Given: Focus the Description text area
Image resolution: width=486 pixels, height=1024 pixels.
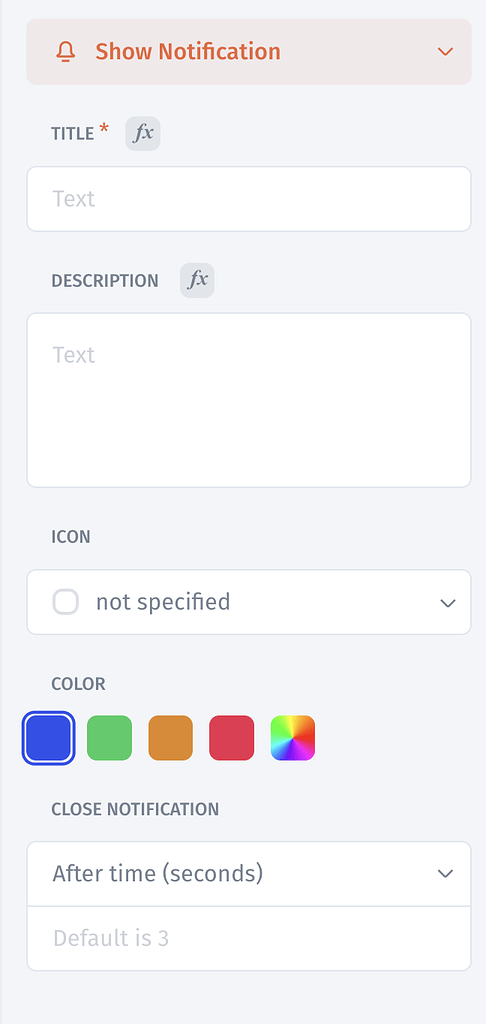Looking at the screenshot, I should coord(249,400).
